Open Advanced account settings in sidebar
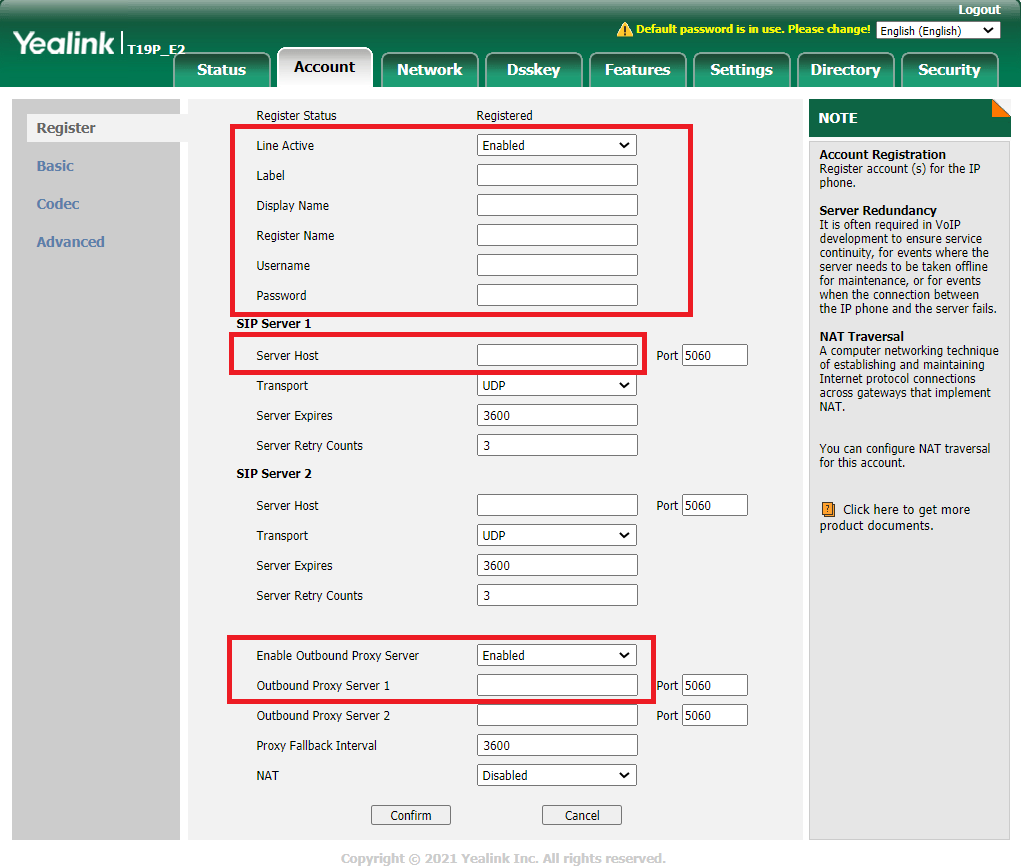This screenshot has width=1021, height=866. (70, 242)
